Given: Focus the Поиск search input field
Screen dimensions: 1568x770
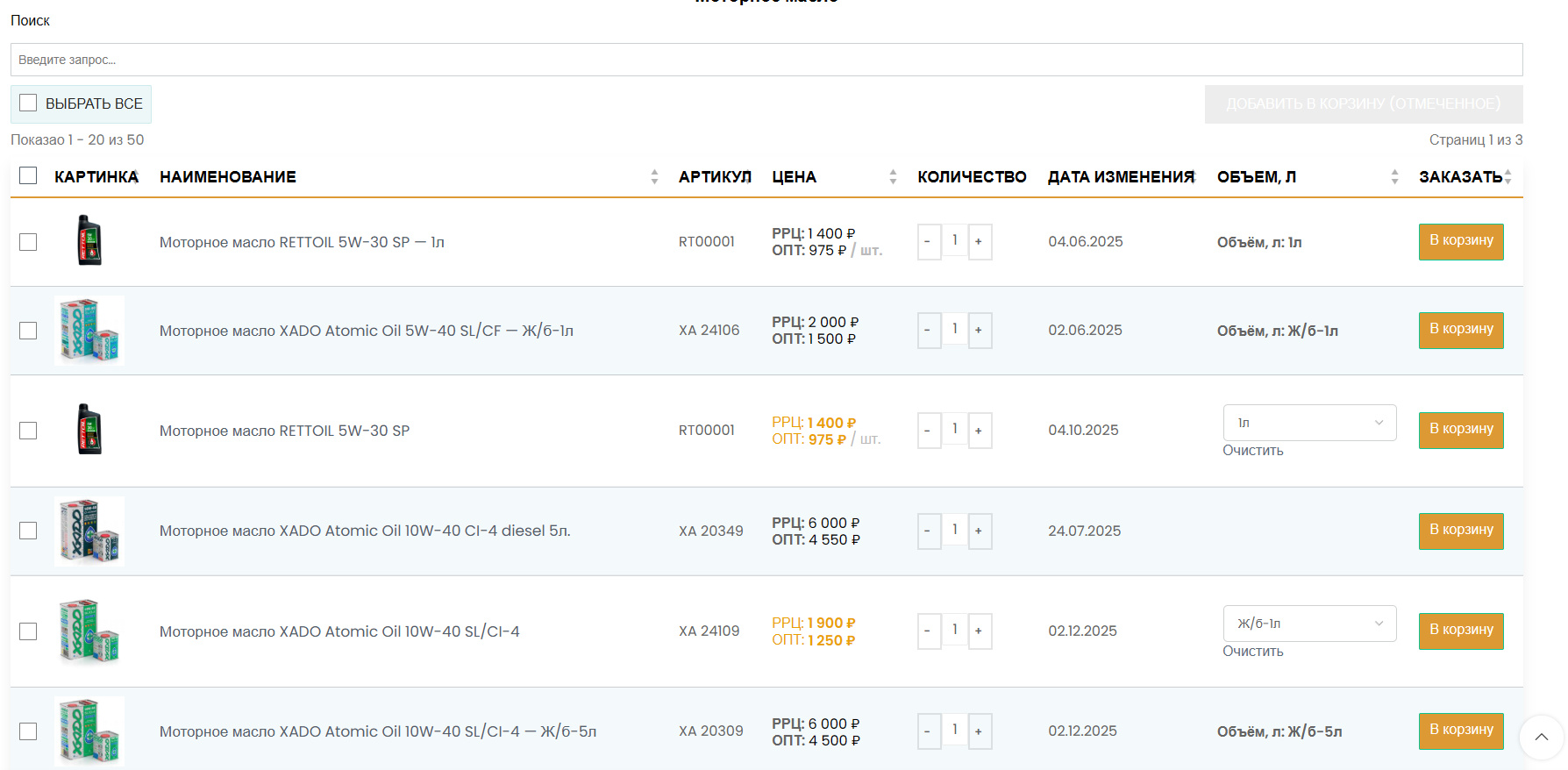Looking at the screenshot, I should (x=766, y=60).
